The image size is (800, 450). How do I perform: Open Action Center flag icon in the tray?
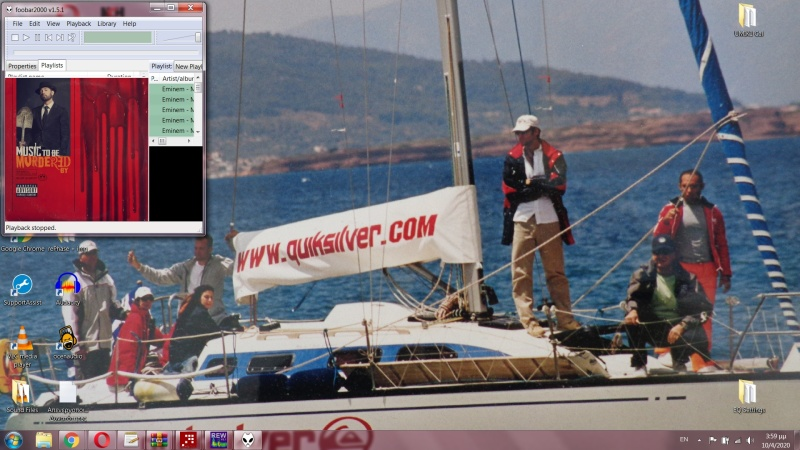point(713,440)
